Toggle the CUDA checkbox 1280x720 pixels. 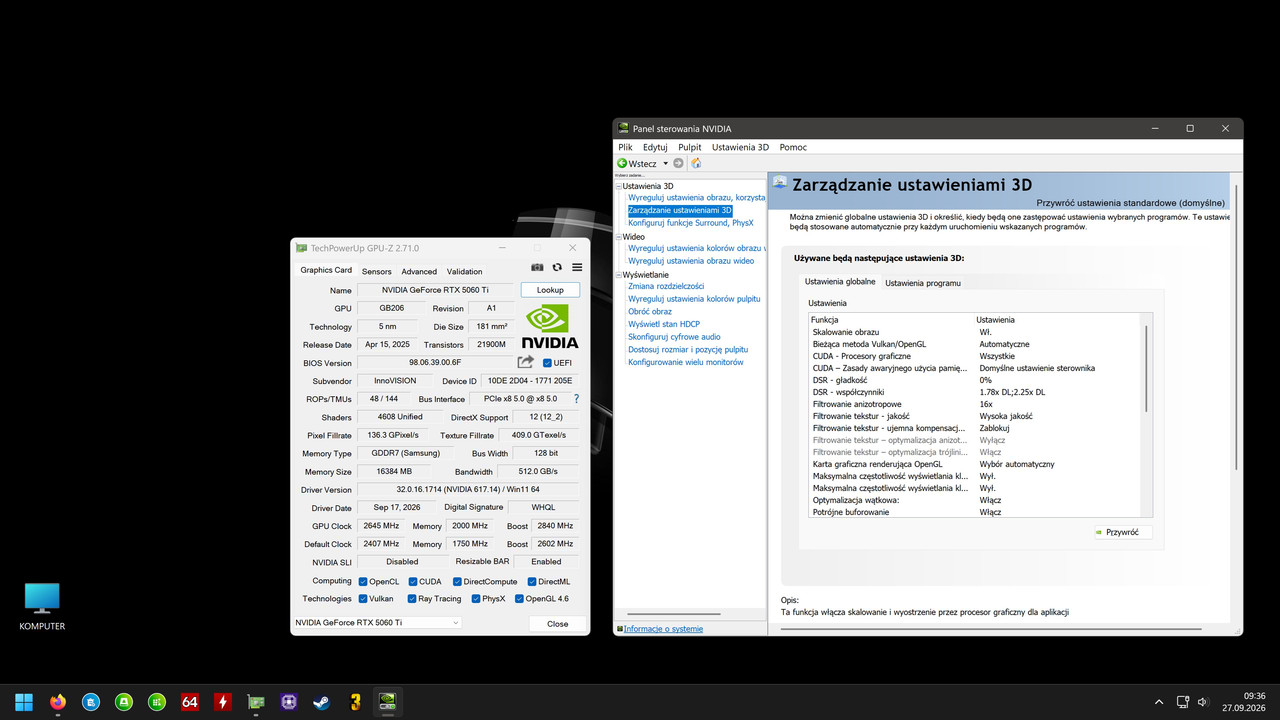[x=413, y=581]
